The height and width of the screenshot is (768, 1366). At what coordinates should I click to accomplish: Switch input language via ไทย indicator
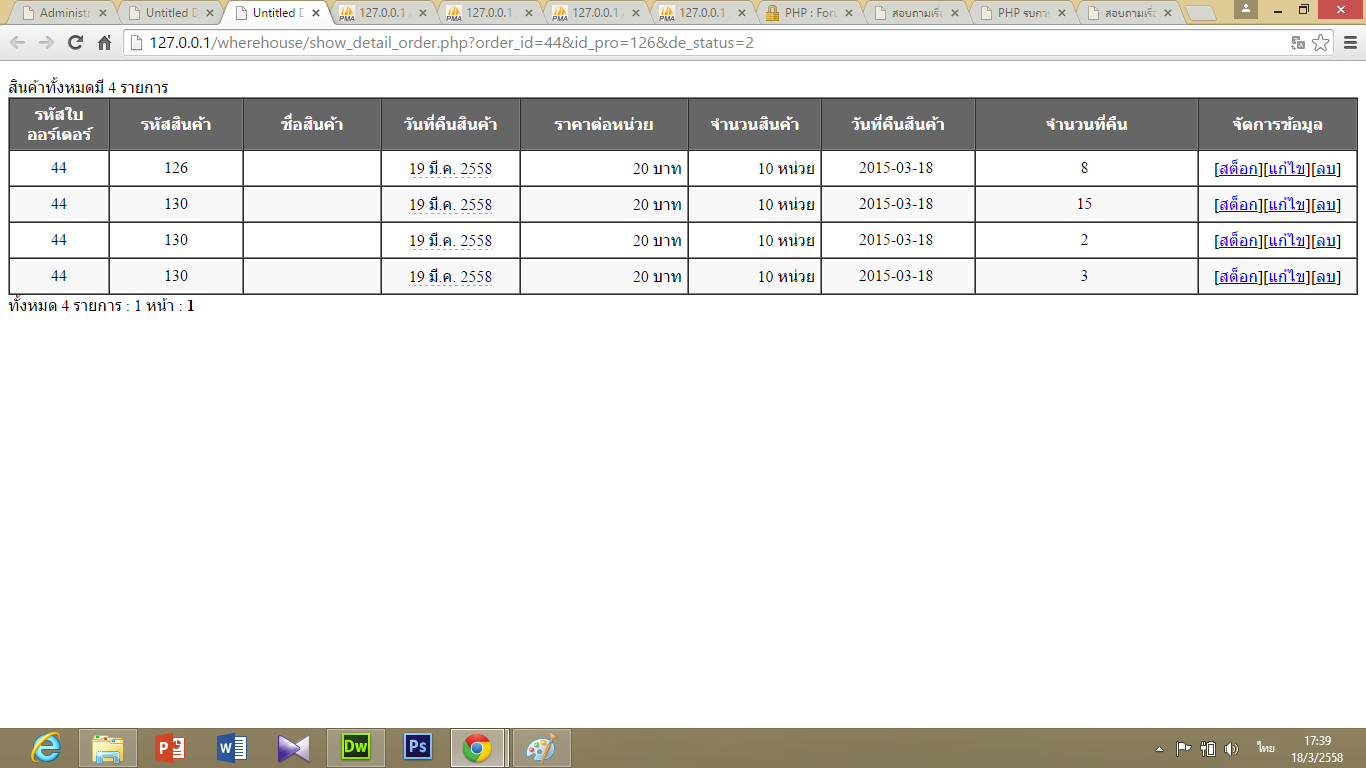coord(1266,748)
